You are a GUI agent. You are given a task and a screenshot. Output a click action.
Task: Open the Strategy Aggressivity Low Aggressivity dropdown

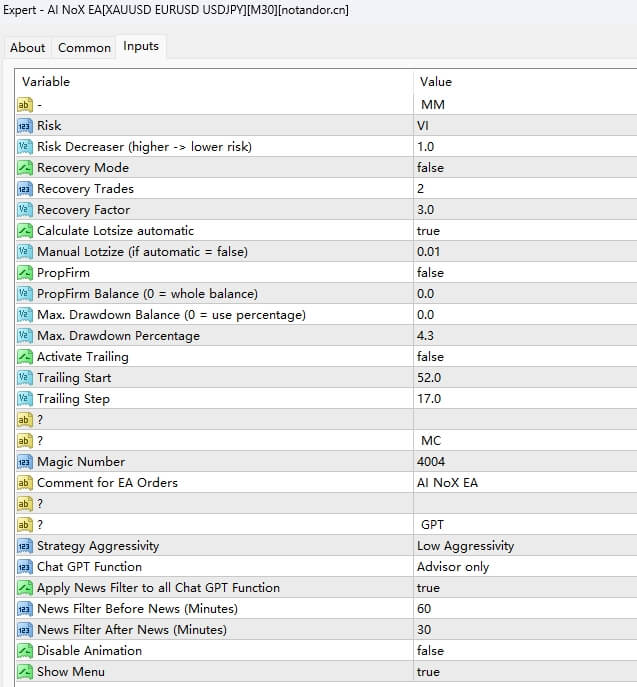click(x=465, y=546)
